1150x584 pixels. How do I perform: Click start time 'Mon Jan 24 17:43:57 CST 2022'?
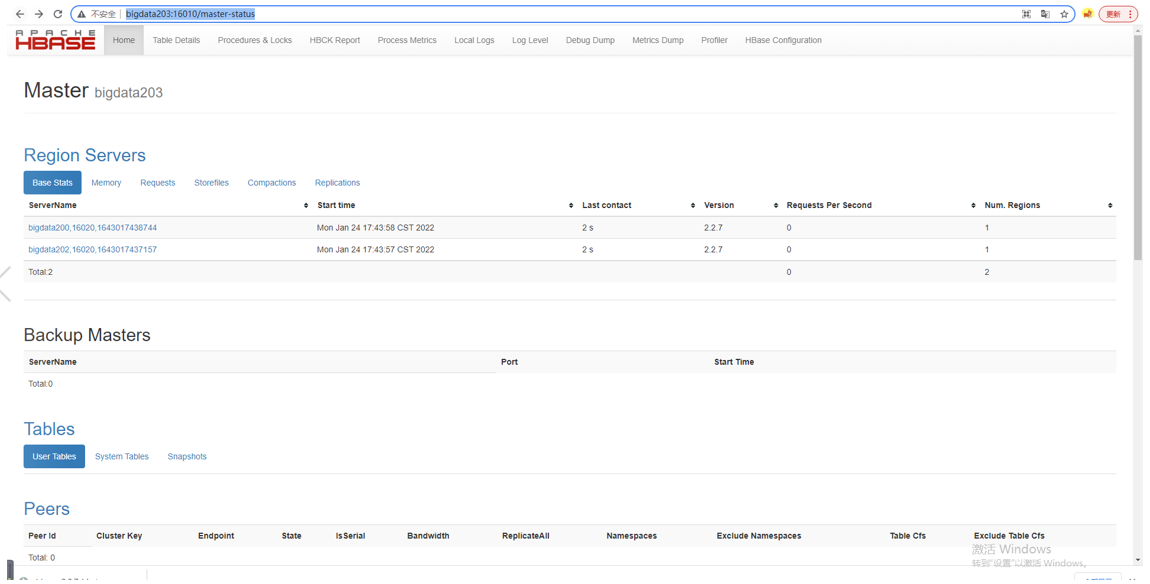[376, 249]
